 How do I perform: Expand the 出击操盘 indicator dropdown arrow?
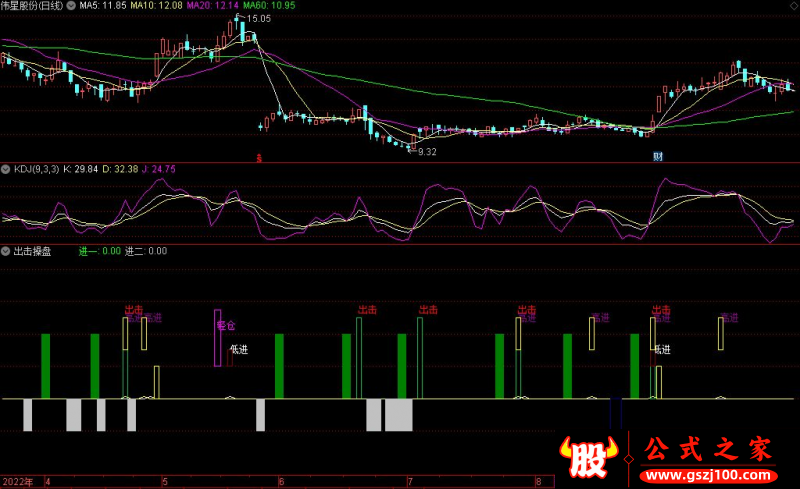[x=6, y=251]
